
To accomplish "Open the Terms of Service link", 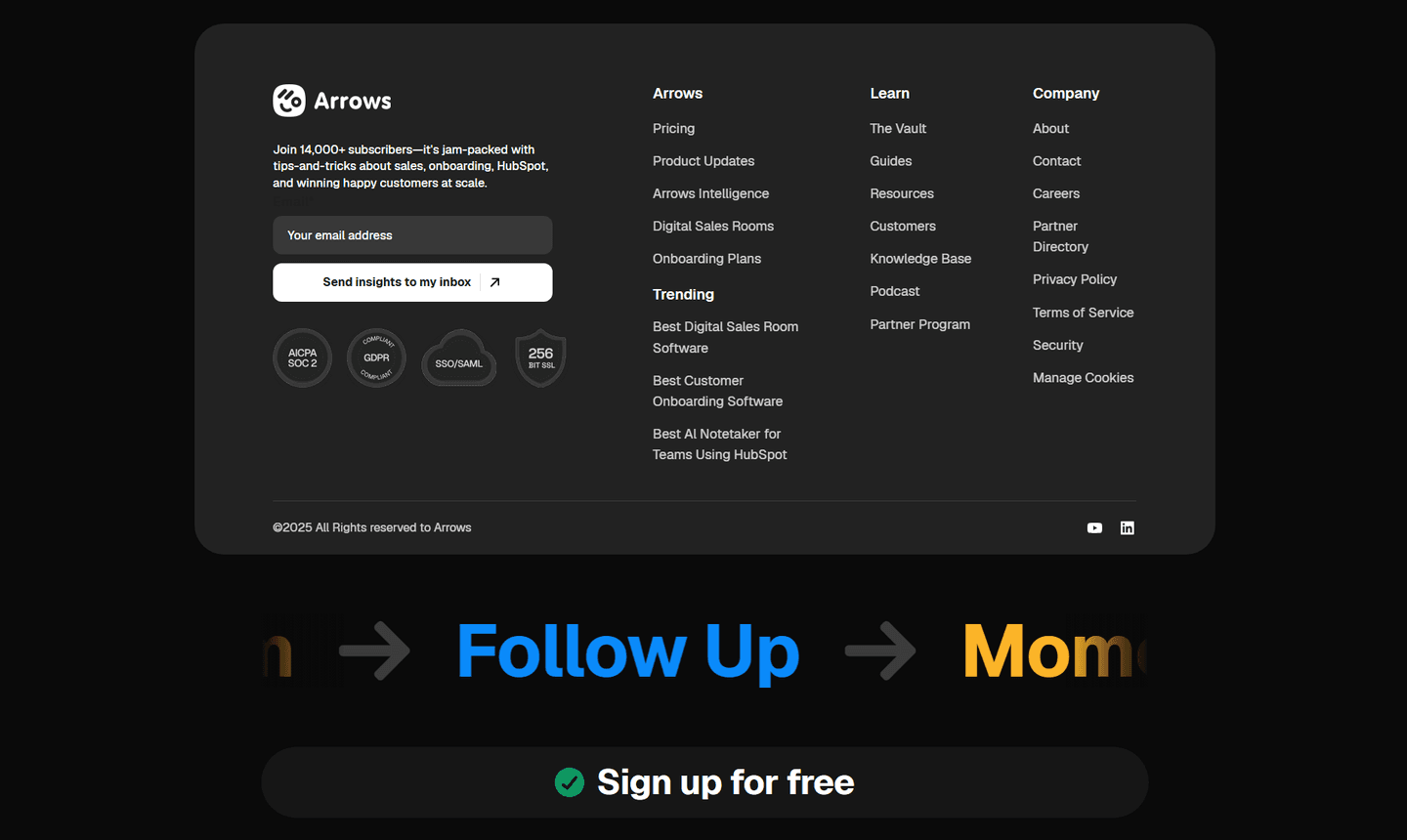I will pos(1083,313).
